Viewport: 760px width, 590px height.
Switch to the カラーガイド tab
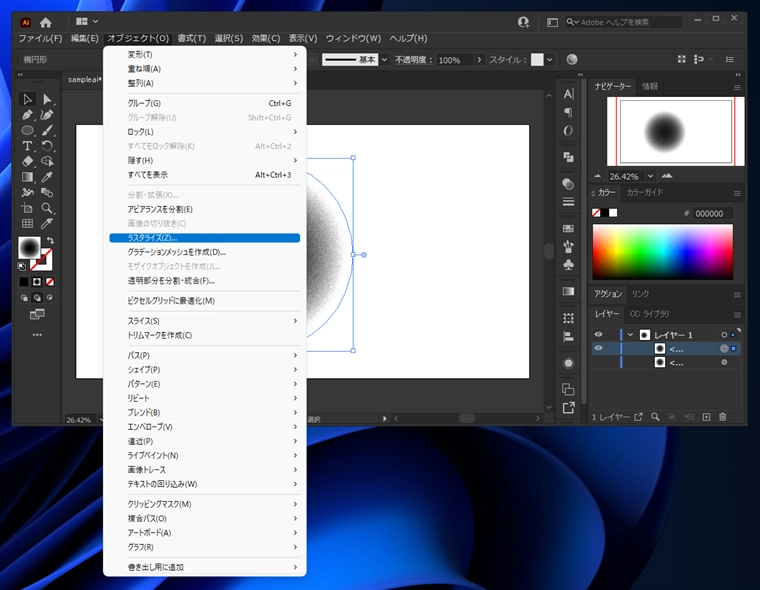(x=645, y=192)
